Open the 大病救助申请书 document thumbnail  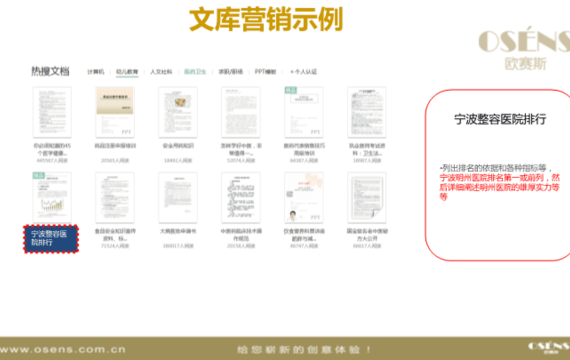(178, 197)
